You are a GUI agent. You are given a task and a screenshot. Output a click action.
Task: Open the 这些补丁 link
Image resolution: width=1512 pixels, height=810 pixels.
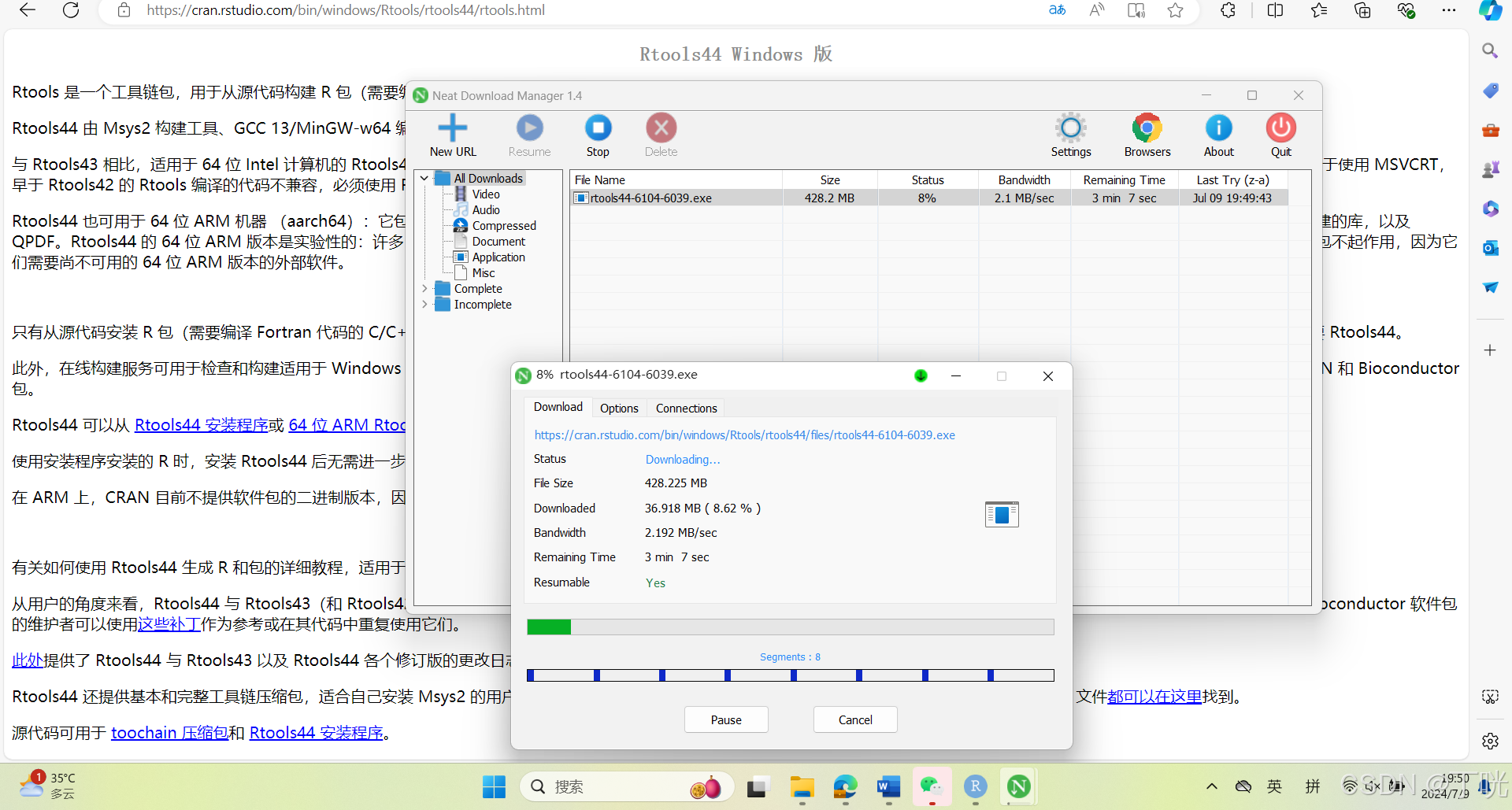pos(169,624)
